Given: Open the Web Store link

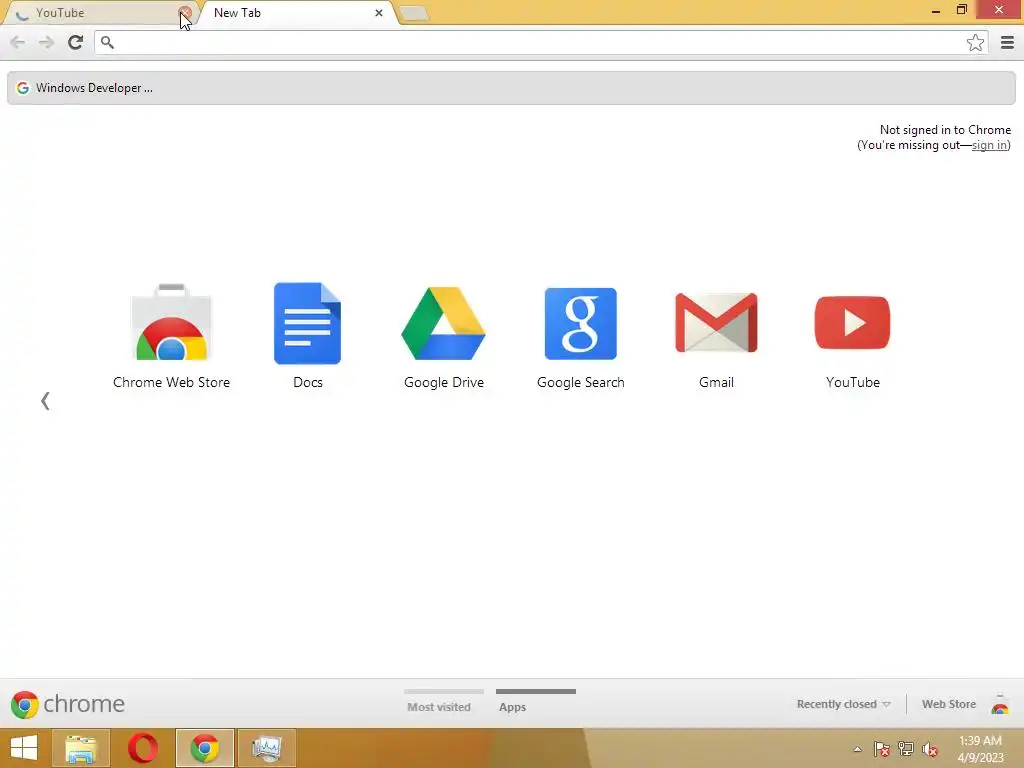Looking at the screenshot, I should 948,704.
